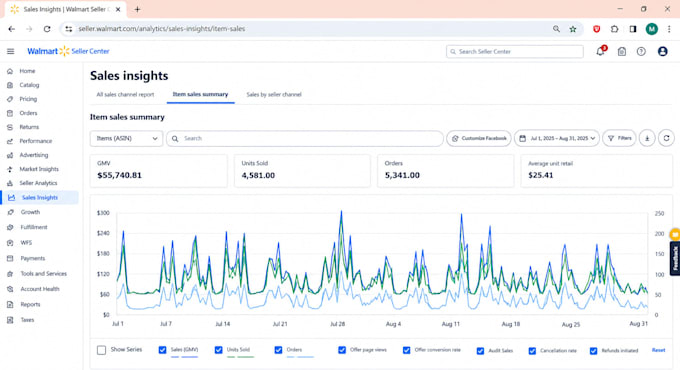The width and height of the screenshot is (680, 370).
Task: Open Returns in the sidebar
Action: click(x=29, y=127)
